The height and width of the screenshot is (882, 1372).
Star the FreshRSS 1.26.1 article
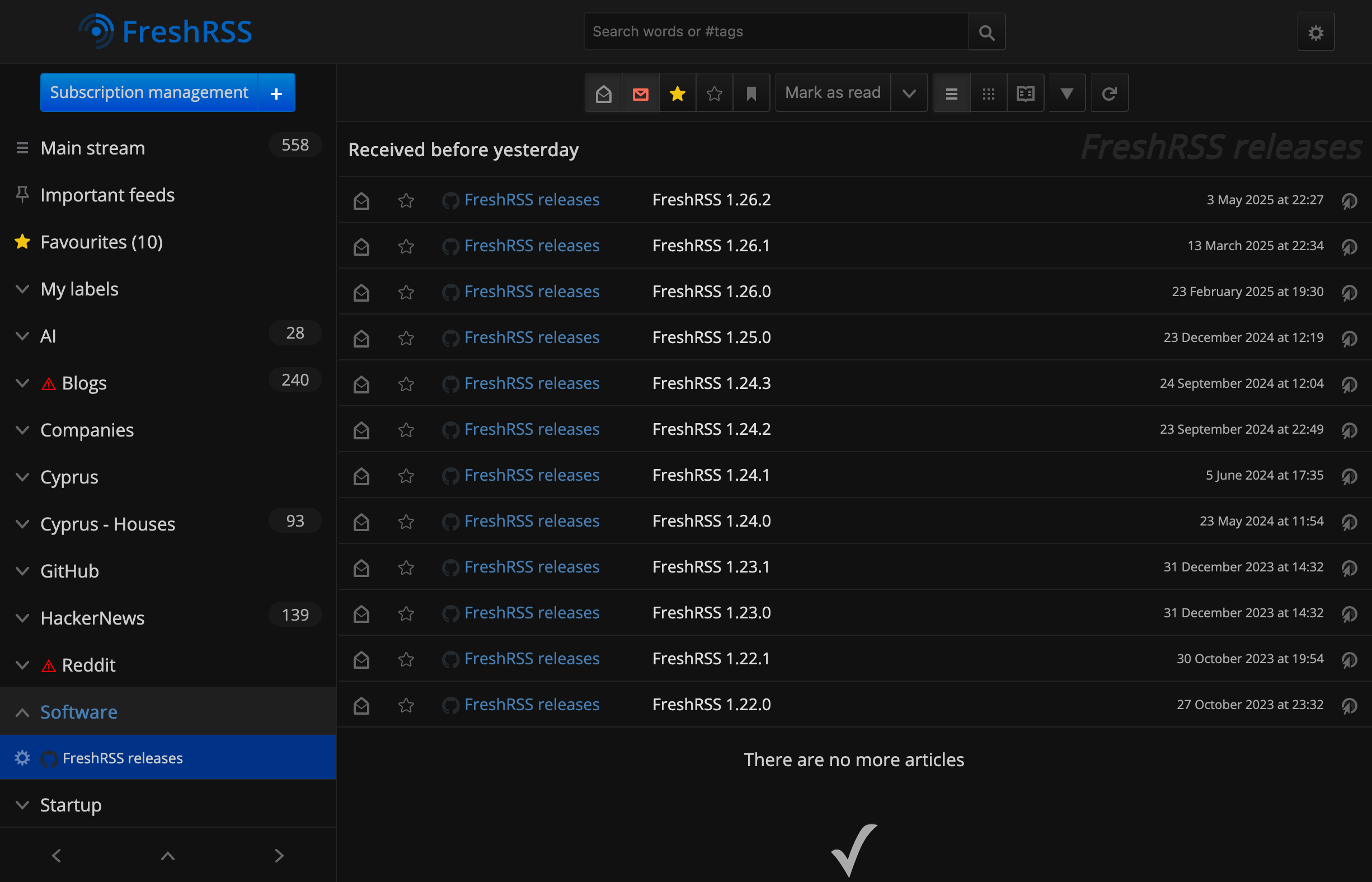pos(406,246)
